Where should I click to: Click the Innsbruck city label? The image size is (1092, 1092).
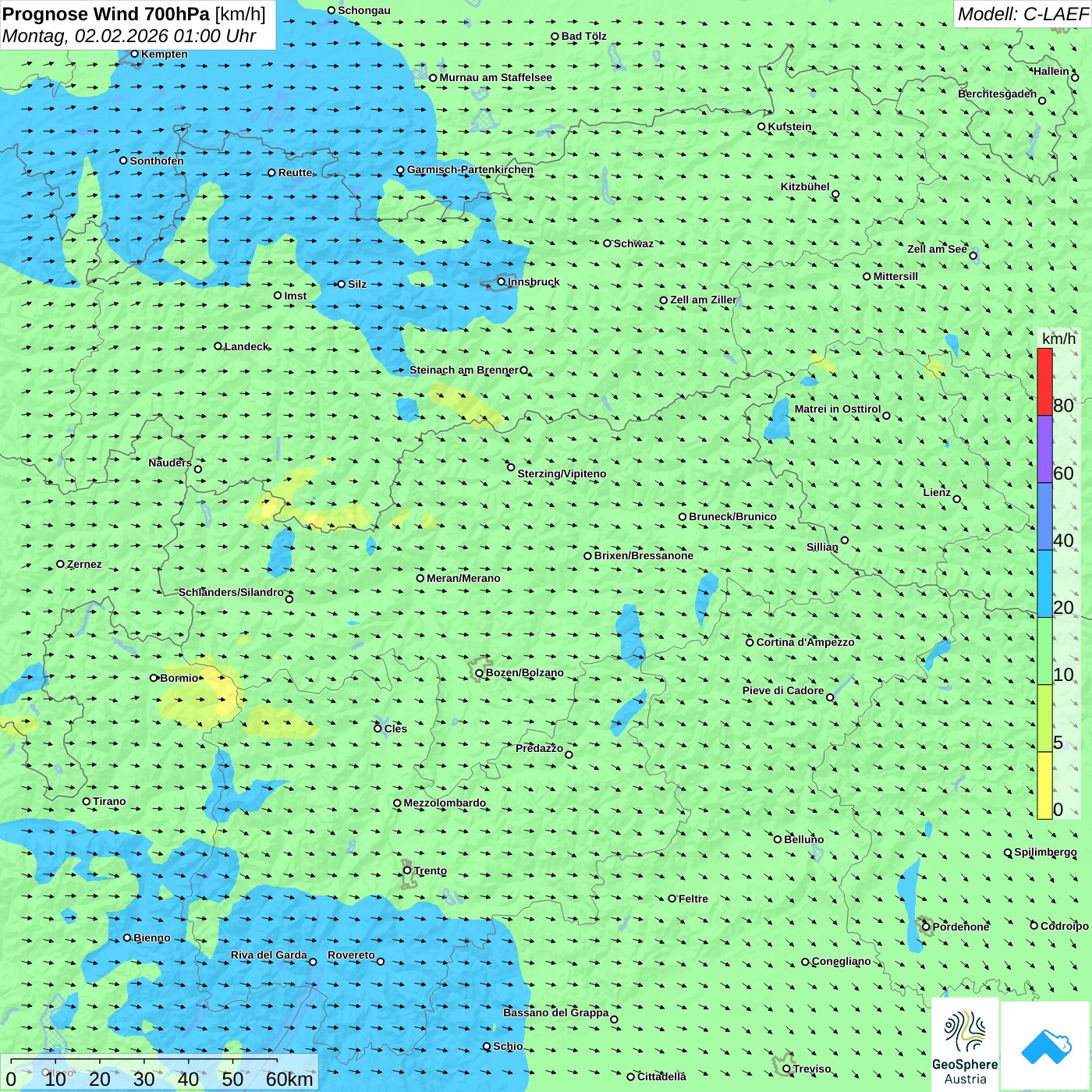(534, 282)
